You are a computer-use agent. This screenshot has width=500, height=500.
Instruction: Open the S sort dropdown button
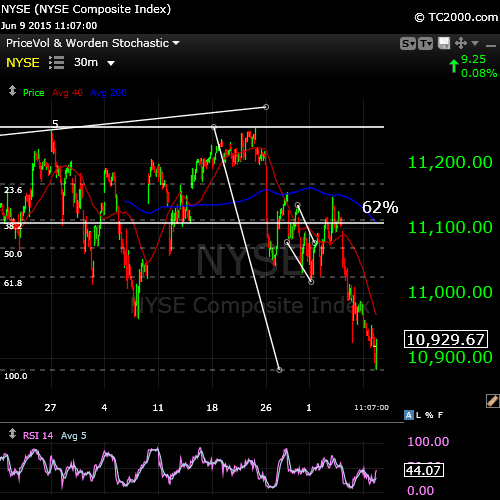(408, 44)
